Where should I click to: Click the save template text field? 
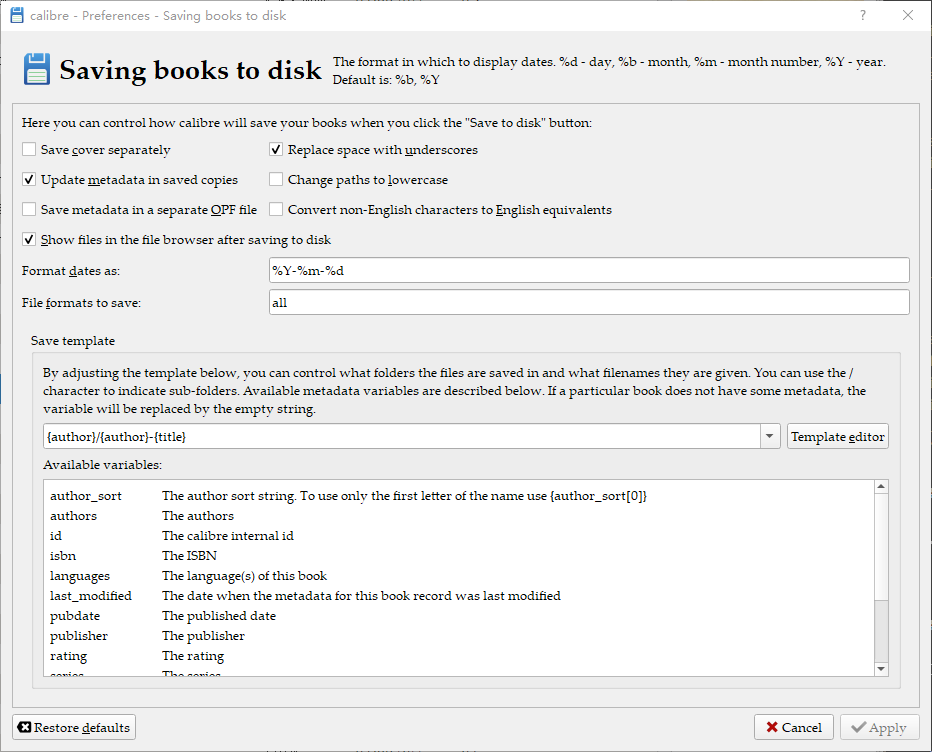pos(402,436)
